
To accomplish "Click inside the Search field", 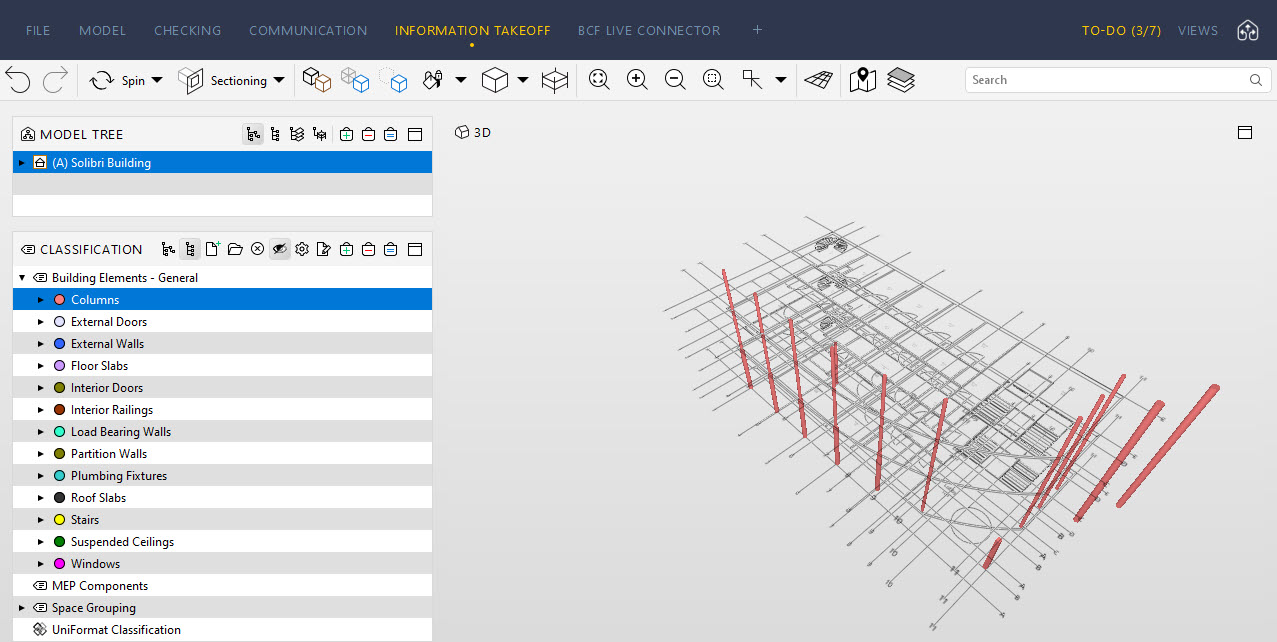I will pyautogui.click(x=1080, y=79).
